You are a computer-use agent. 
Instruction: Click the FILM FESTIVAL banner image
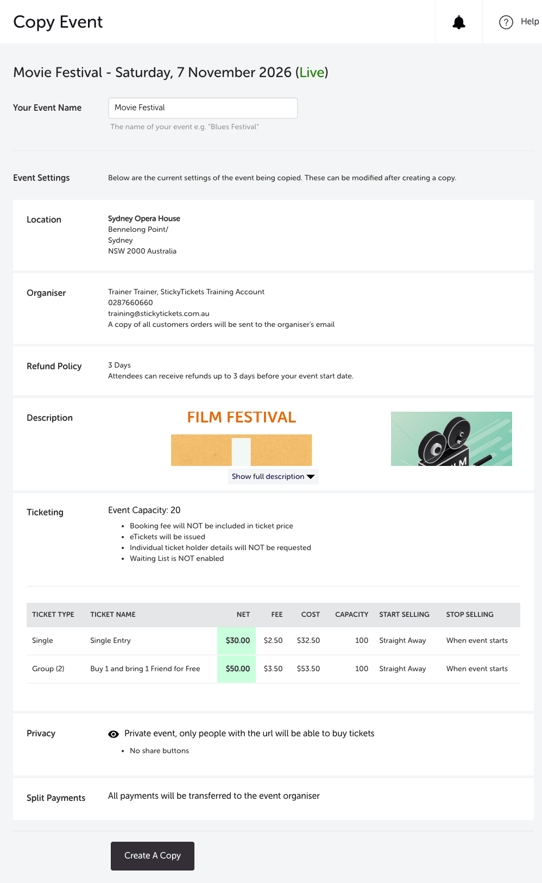tap(241, 439)
